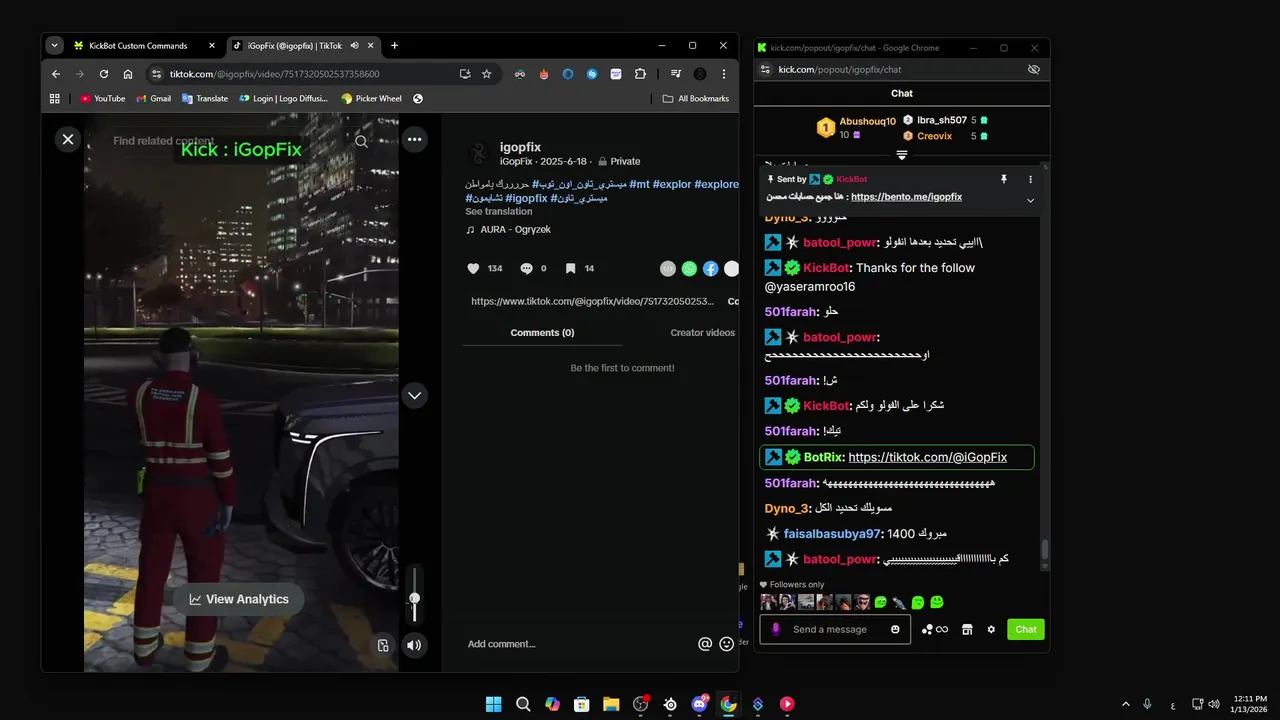Open the tiktok.com/@iGopFix link from BotRix
The image size is (1280, 720).
click(927, 457)
